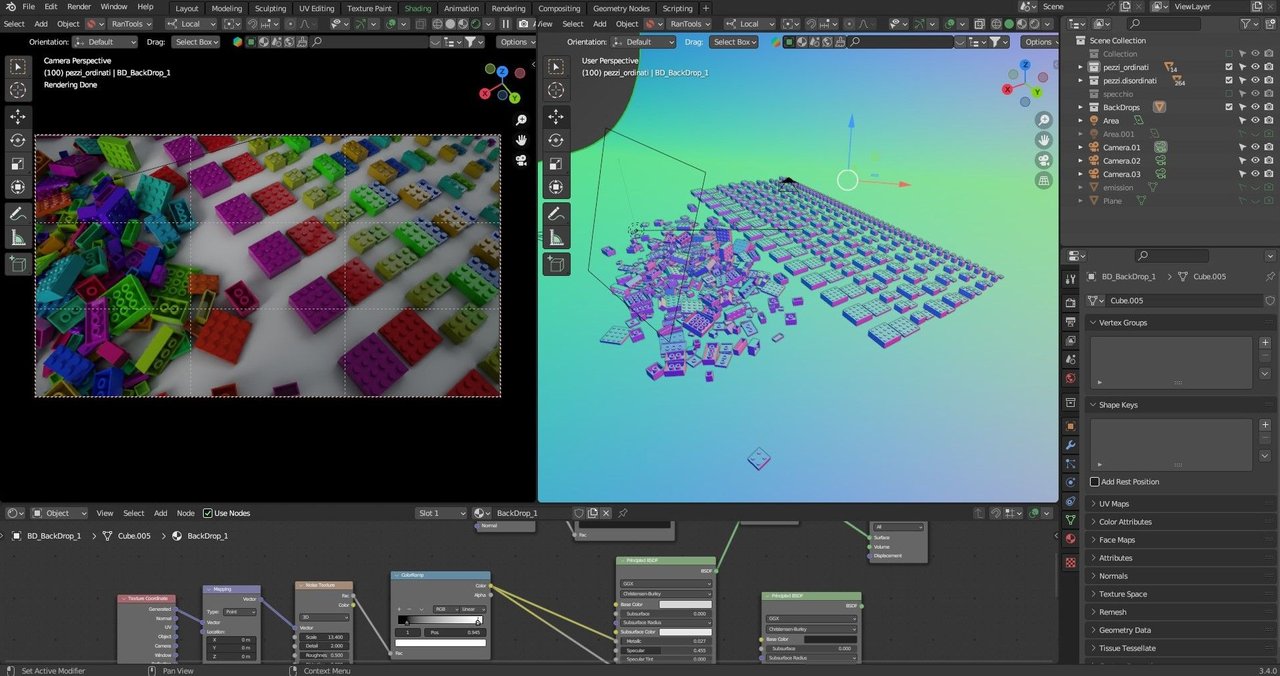This screenshot has height=676, width=1280.
Task: Open the Output properties tab icon
Action: coord(1071,321)
